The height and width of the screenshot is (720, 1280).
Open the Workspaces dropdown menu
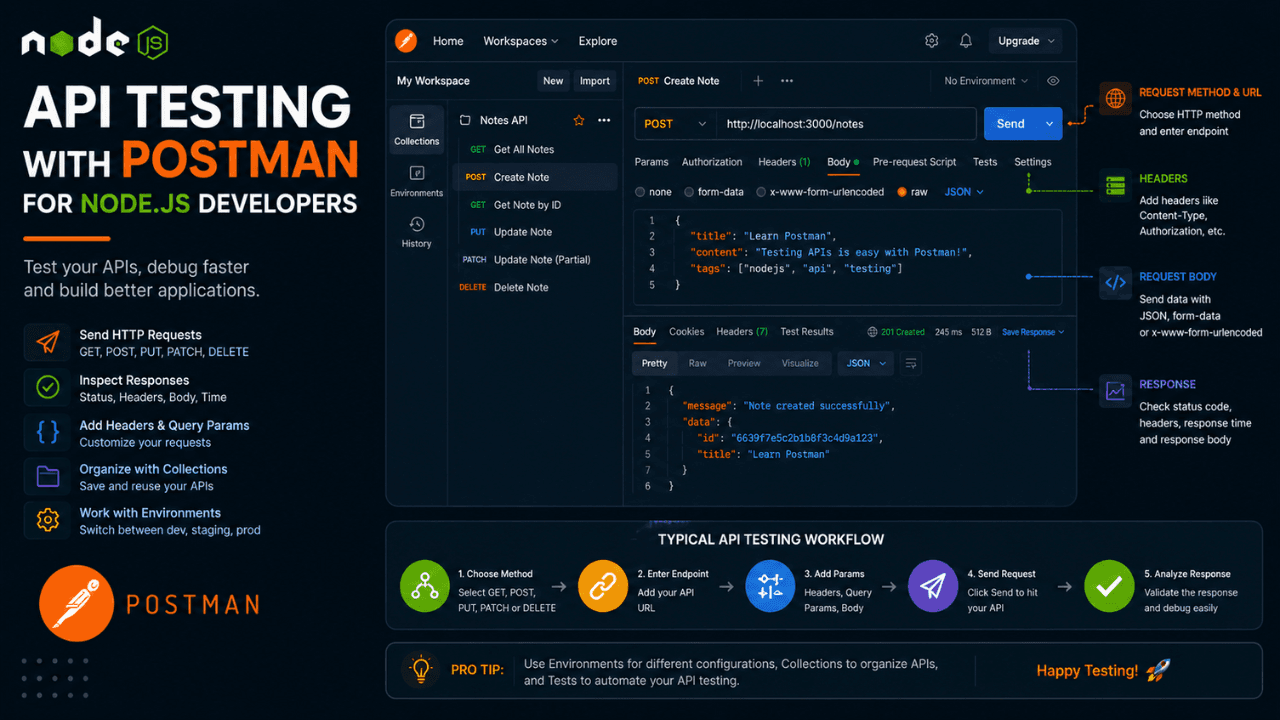(x=521, y=41)
